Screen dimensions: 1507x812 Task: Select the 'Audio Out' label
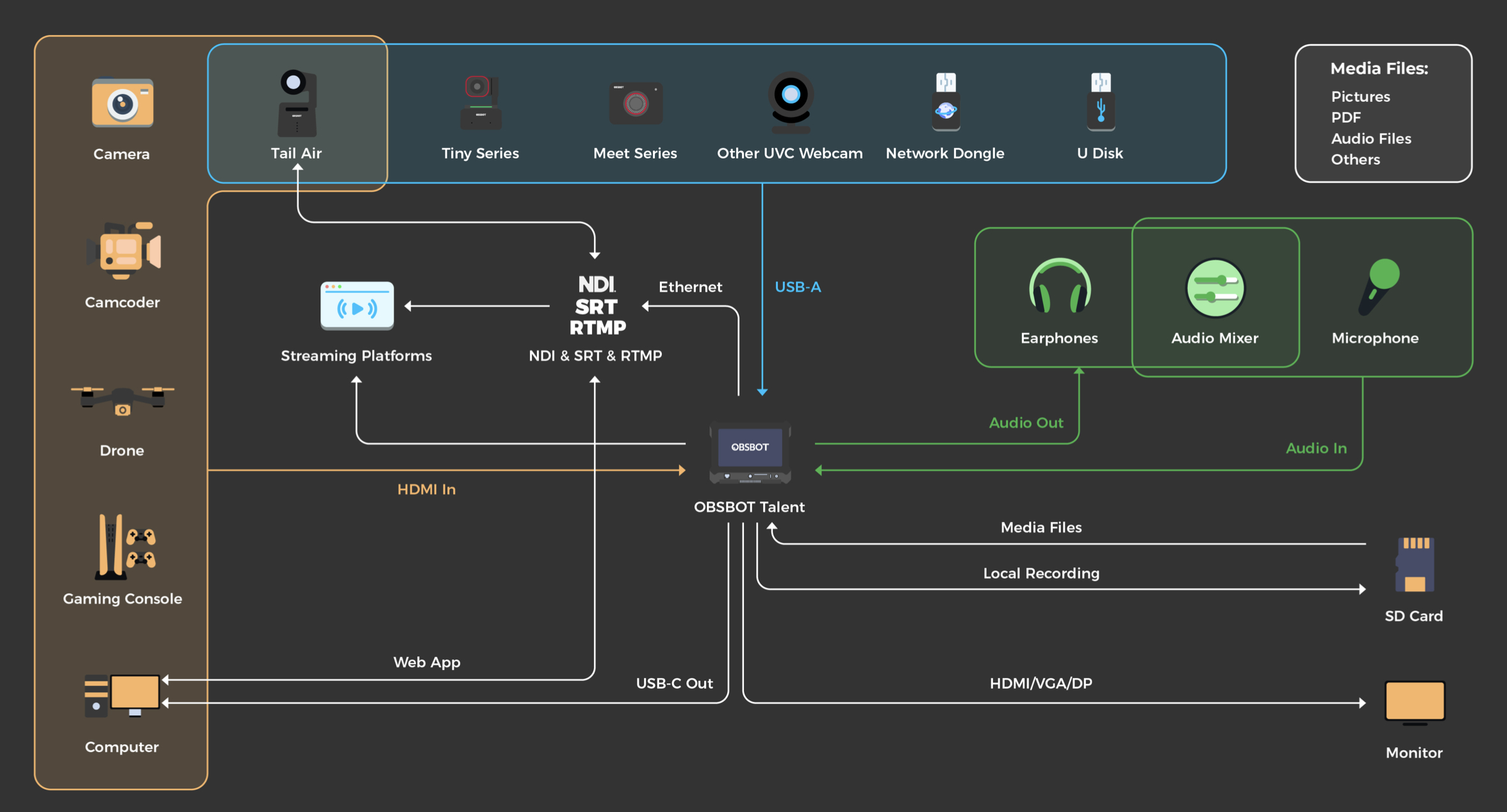(x=1026, y=423)
